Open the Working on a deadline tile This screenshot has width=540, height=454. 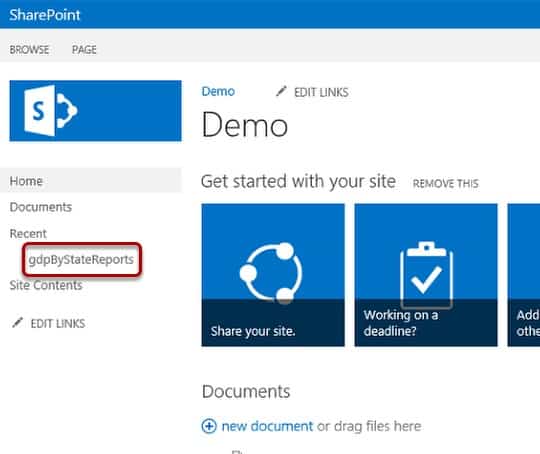coord(426,275)
